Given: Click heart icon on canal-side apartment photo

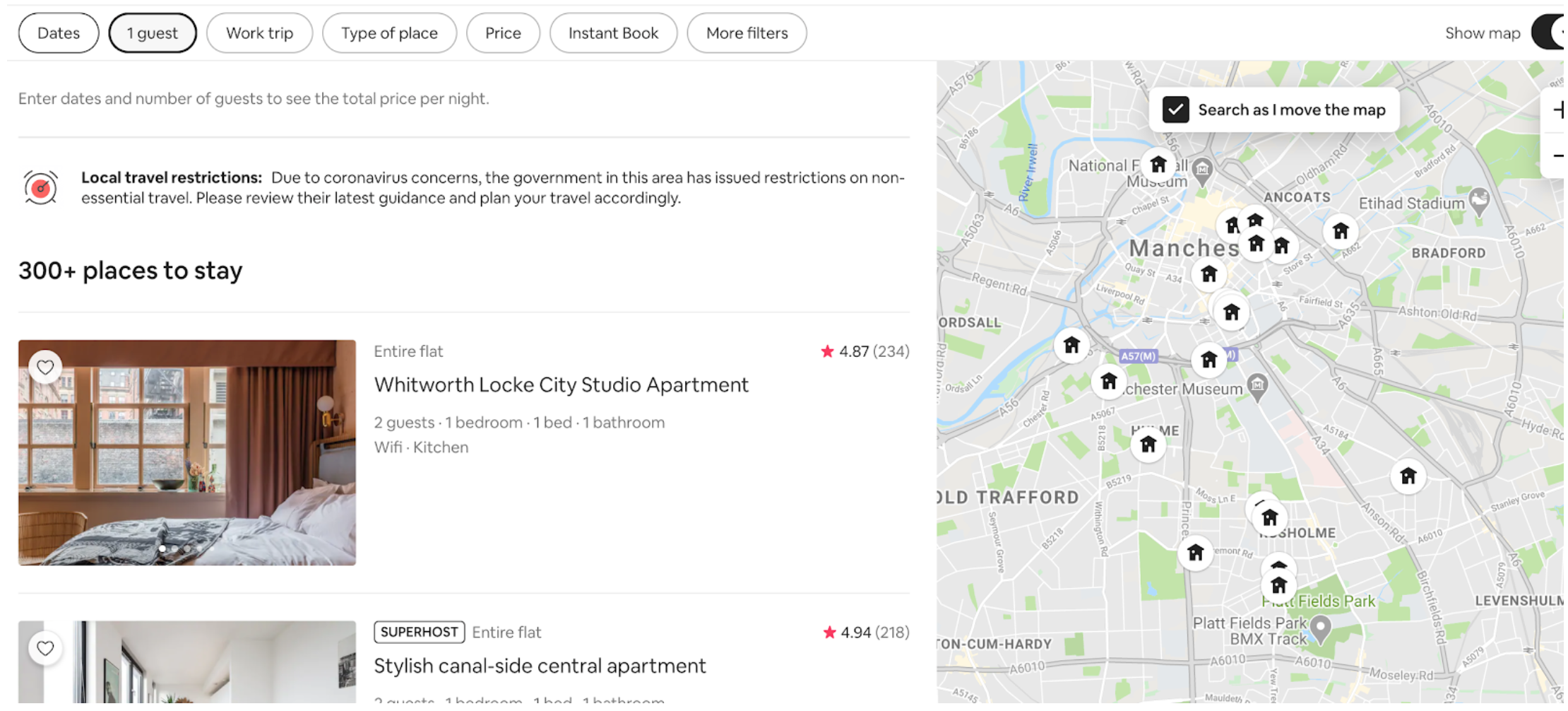Looking at the screenshot, I should pyautogui.click(x=45, y=647).
